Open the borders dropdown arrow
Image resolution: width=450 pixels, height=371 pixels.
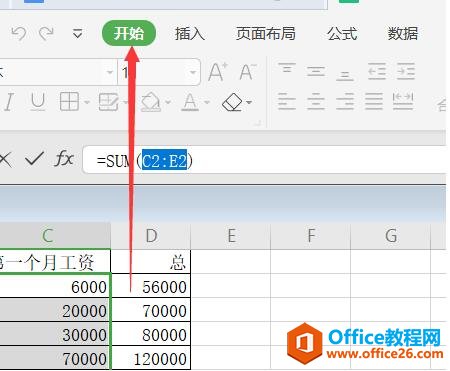(87, 102)
